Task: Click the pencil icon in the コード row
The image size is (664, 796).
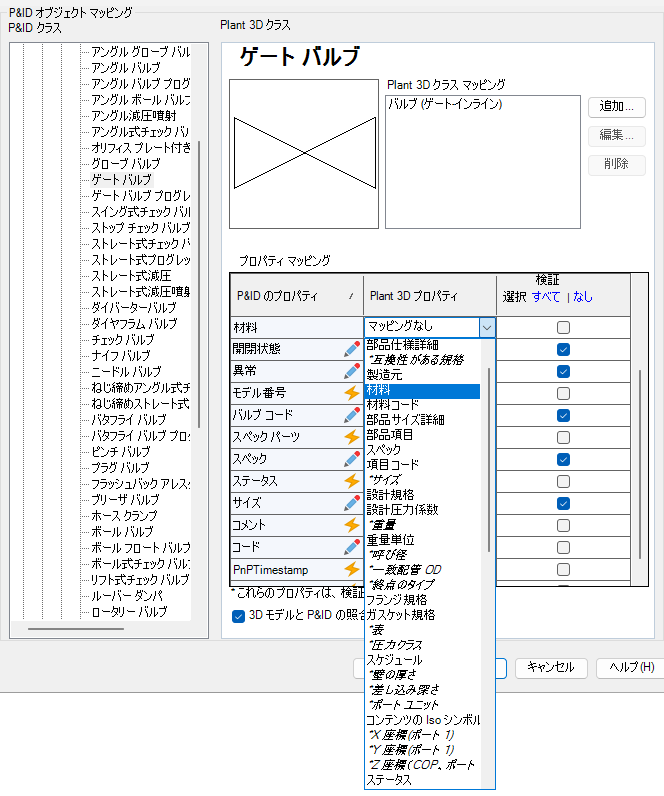Action: (352, 547)
